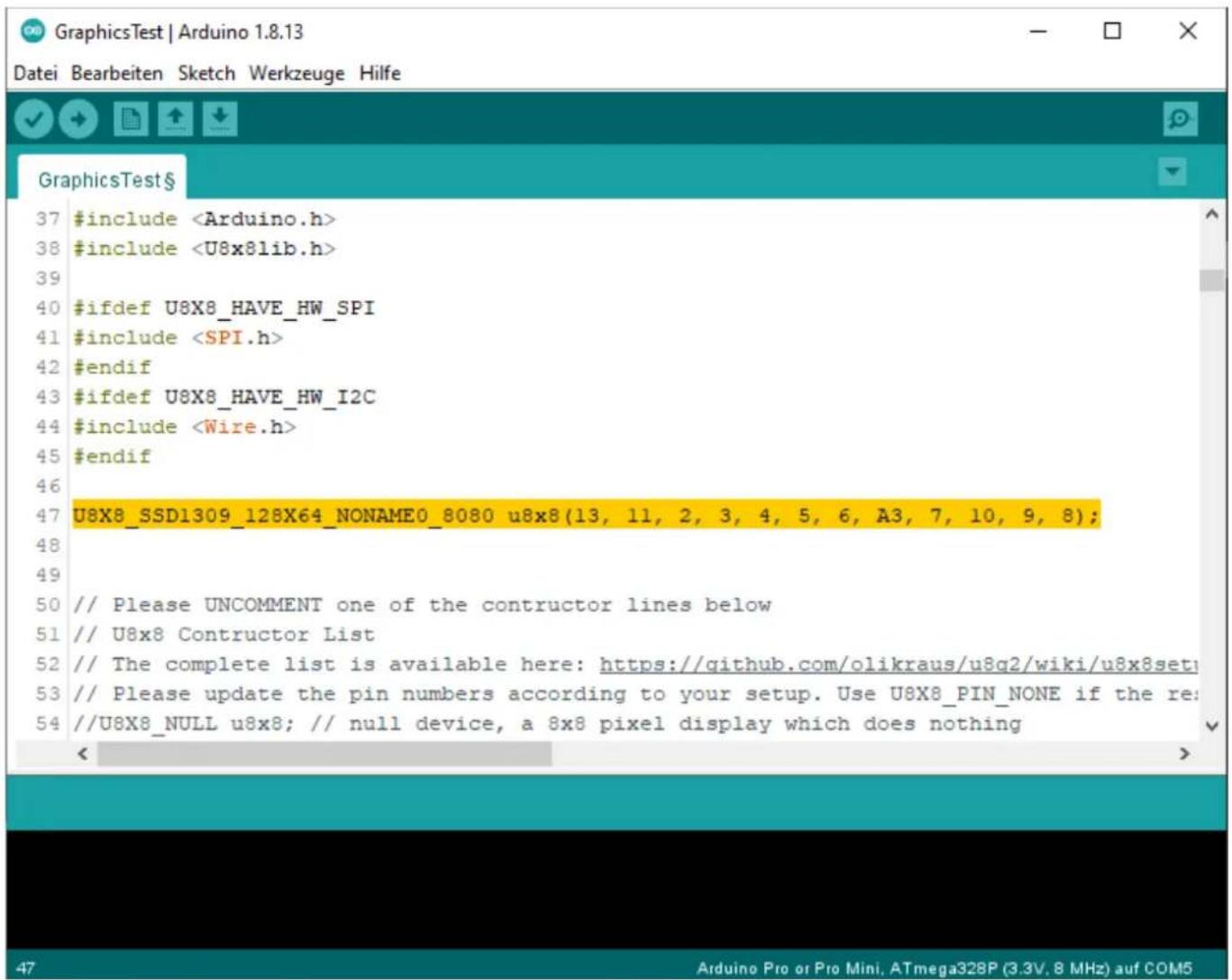
Task: Click the editor's scroll down arrow
Action: click(1211, 726)
